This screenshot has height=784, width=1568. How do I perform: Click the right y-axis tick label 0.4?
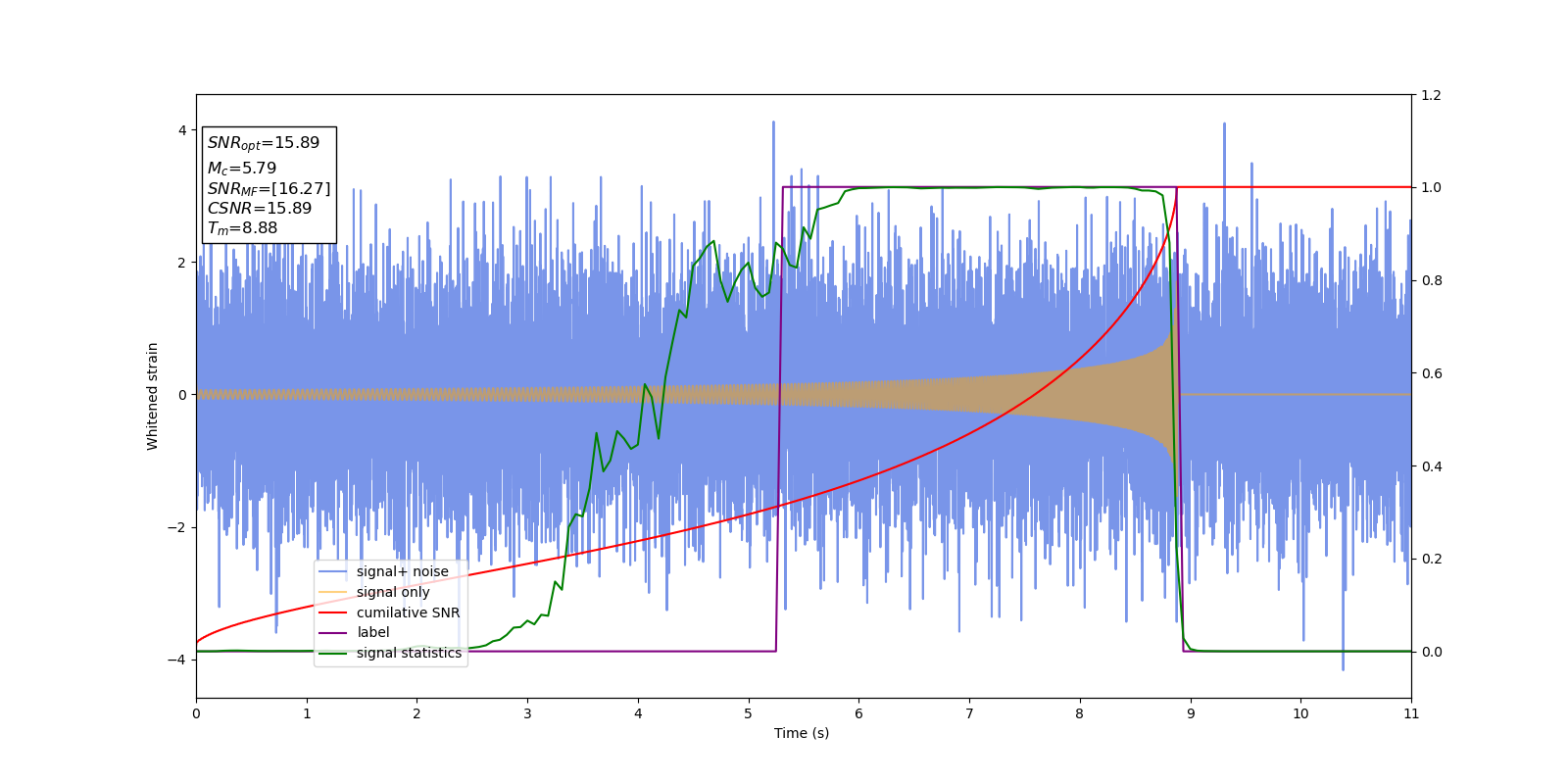click(x=1431, y=466)
